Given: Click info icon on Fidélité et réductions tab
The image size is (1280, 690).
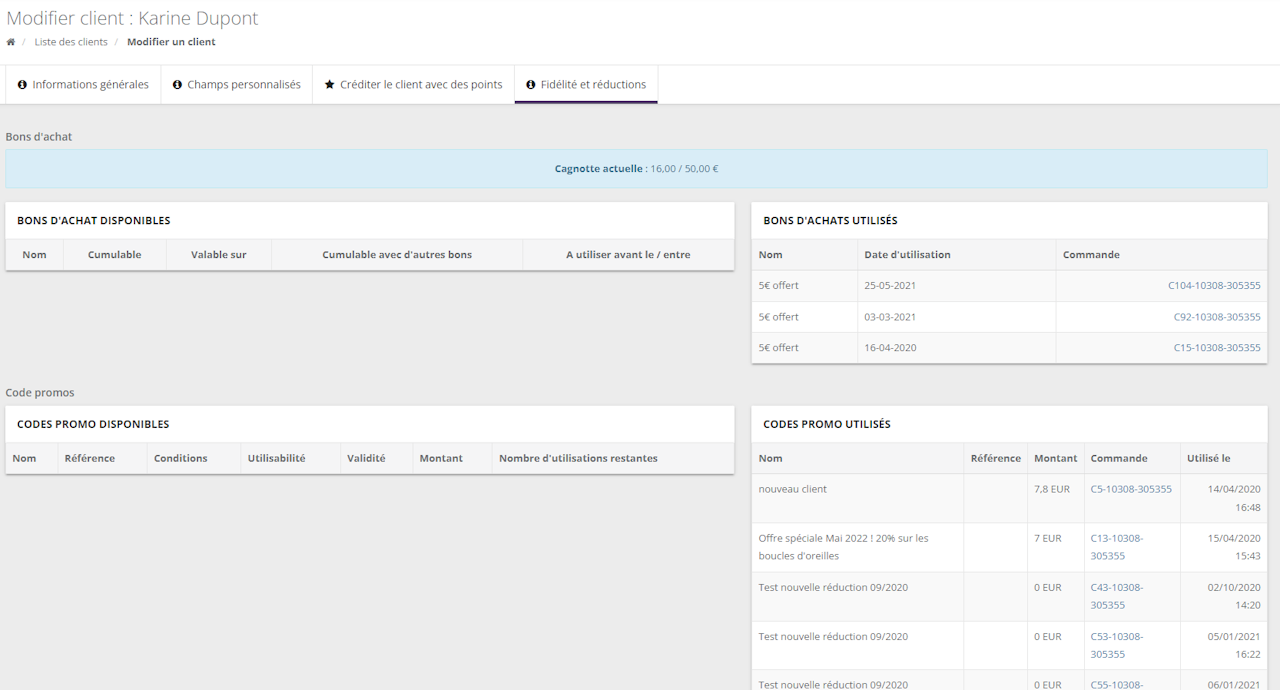Looking at the screenshot, I should pyautogui.click(x=531, y=85).
